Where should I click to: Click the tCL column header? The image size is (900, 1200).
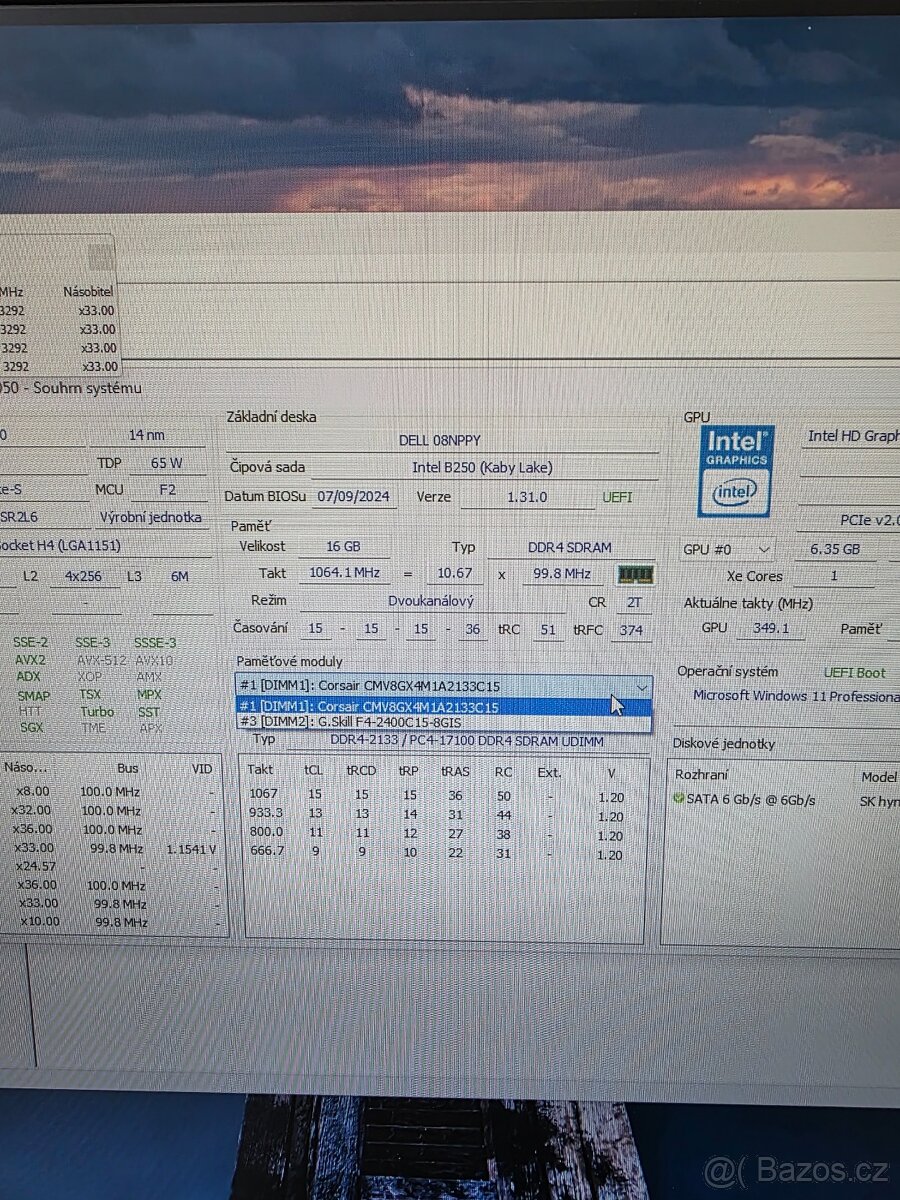(314, 772)
